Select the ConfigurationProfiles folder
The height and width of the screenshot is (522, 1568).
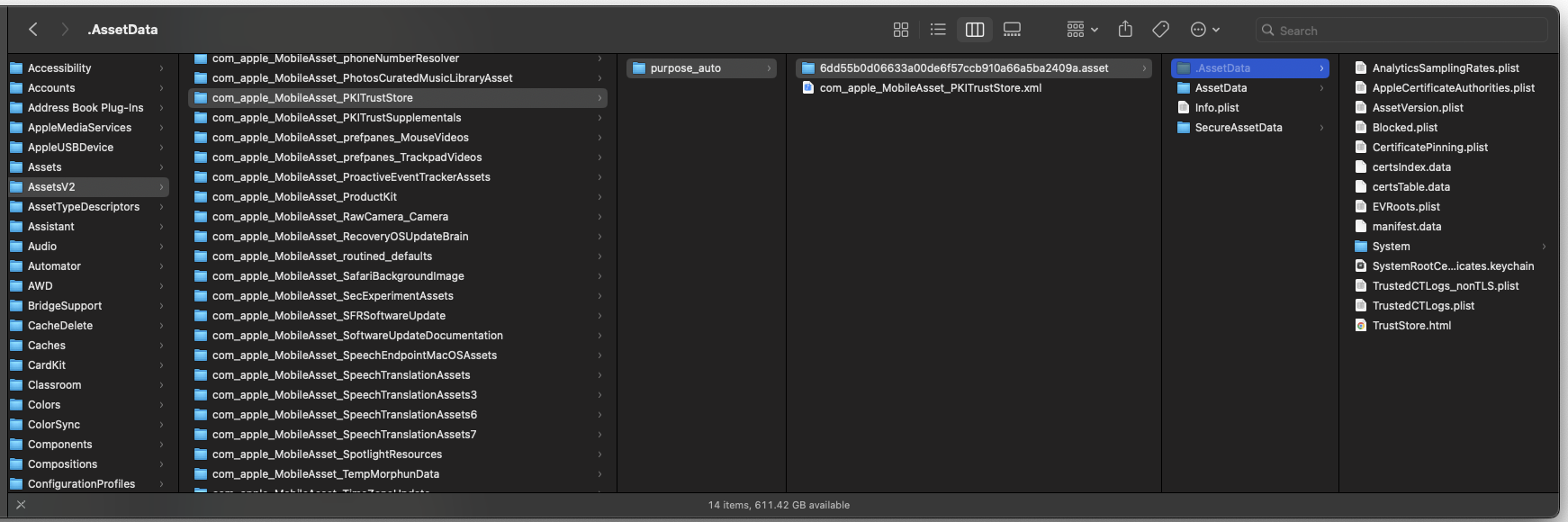pos(88,484)
